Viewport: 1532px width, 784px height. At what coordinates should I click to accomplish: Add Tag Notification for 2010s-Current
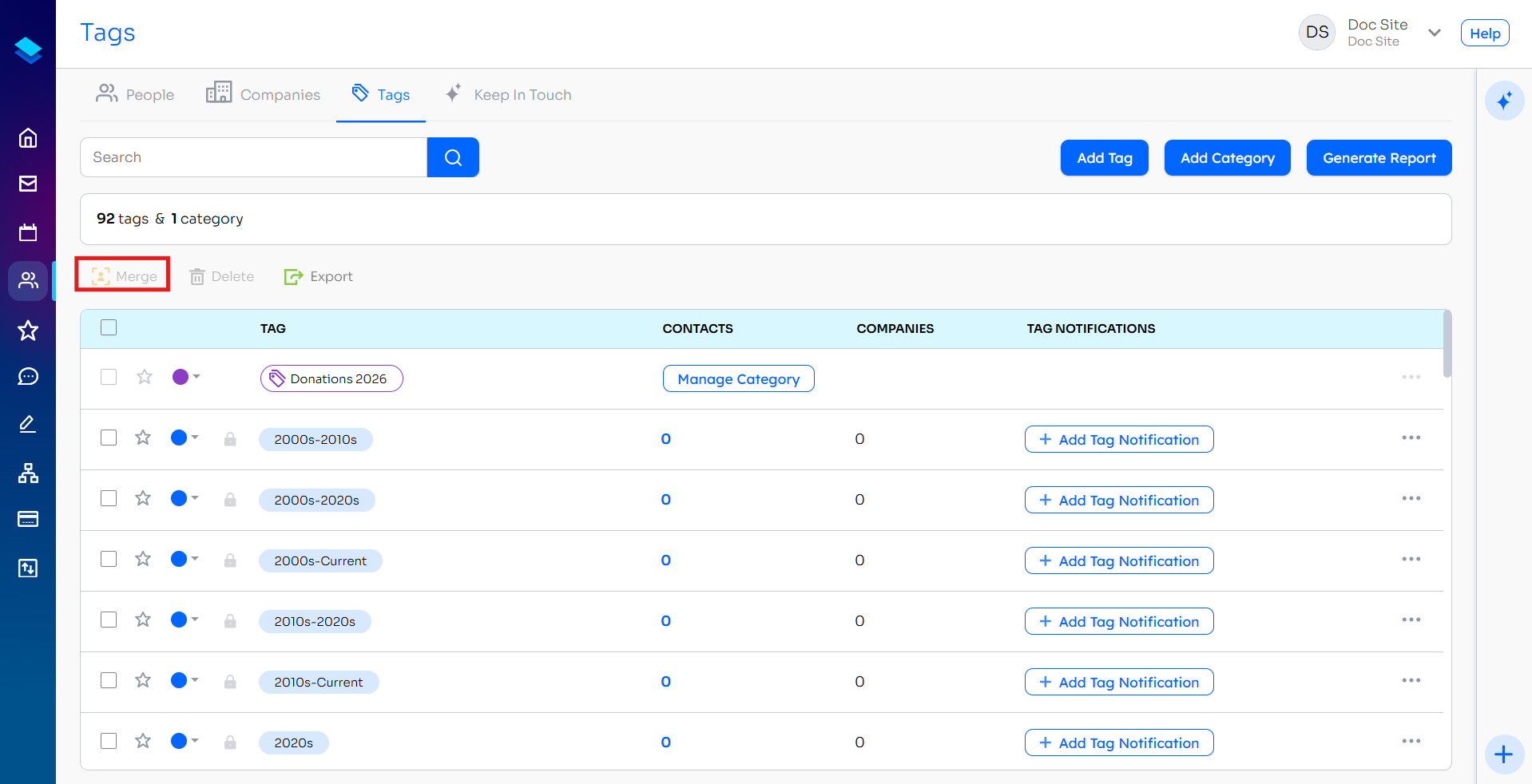[1119, 682]
